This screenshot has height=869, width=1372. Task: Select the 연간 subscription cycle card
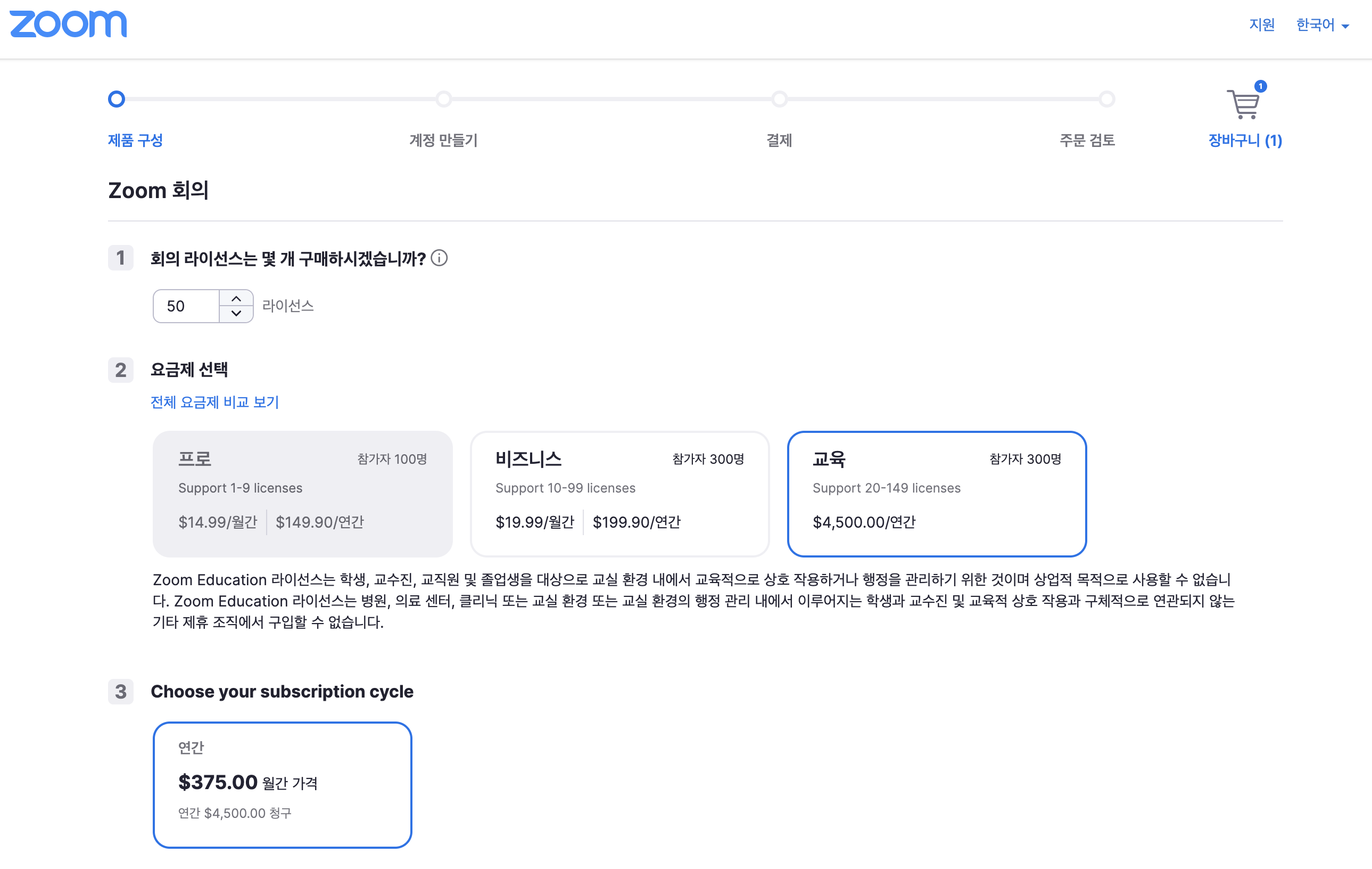pos(282,785)
